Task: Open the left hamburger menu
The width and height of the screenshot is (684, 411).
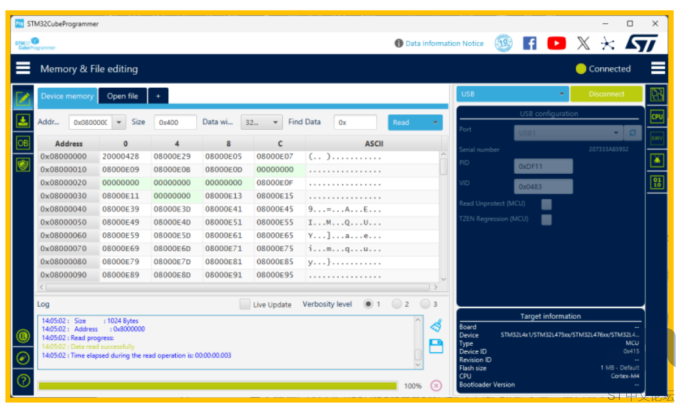Action: click(x=23, y=68)
